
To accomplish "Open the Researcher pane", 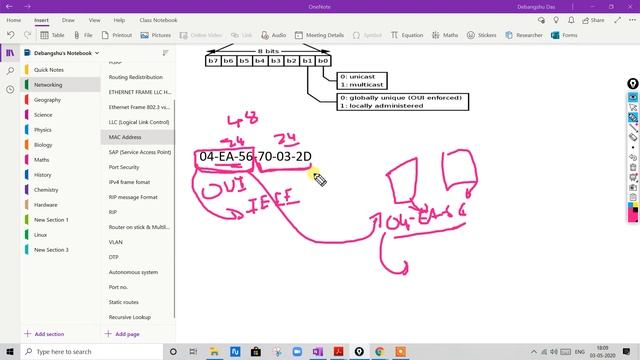I will [x=524, y=35].
